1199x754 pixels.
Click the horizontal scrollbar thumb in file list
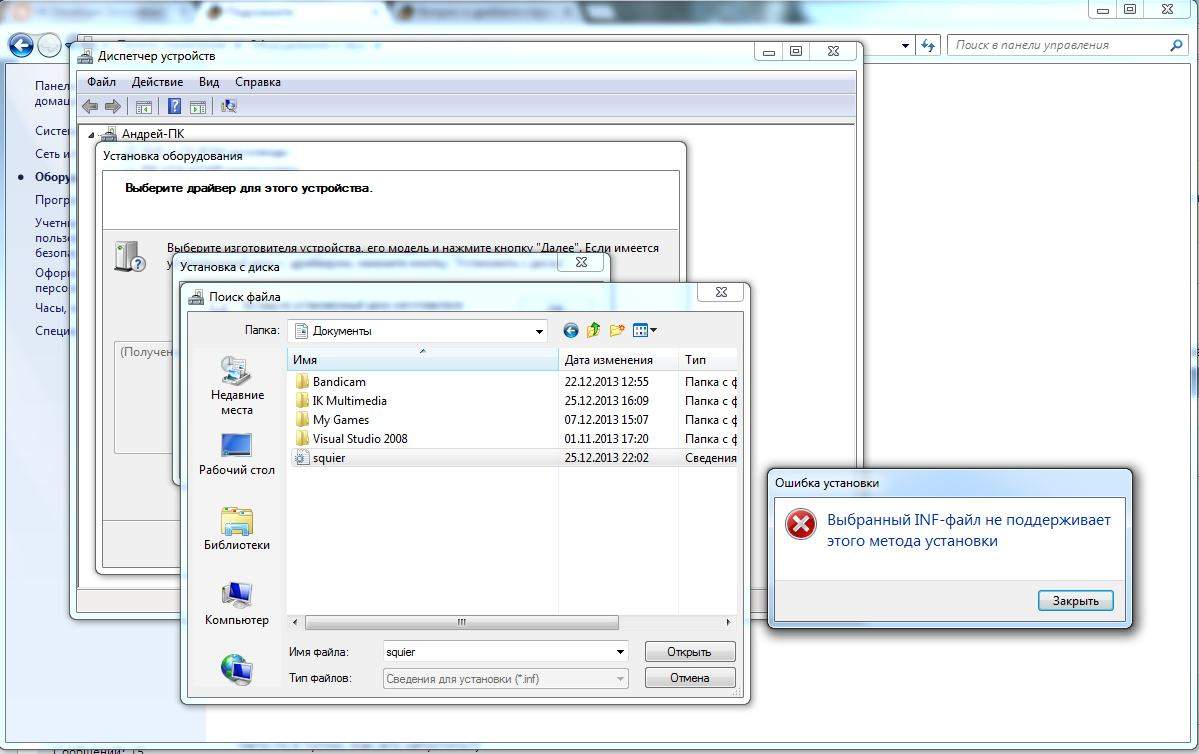pyautogui.click(x=461, y=622)
